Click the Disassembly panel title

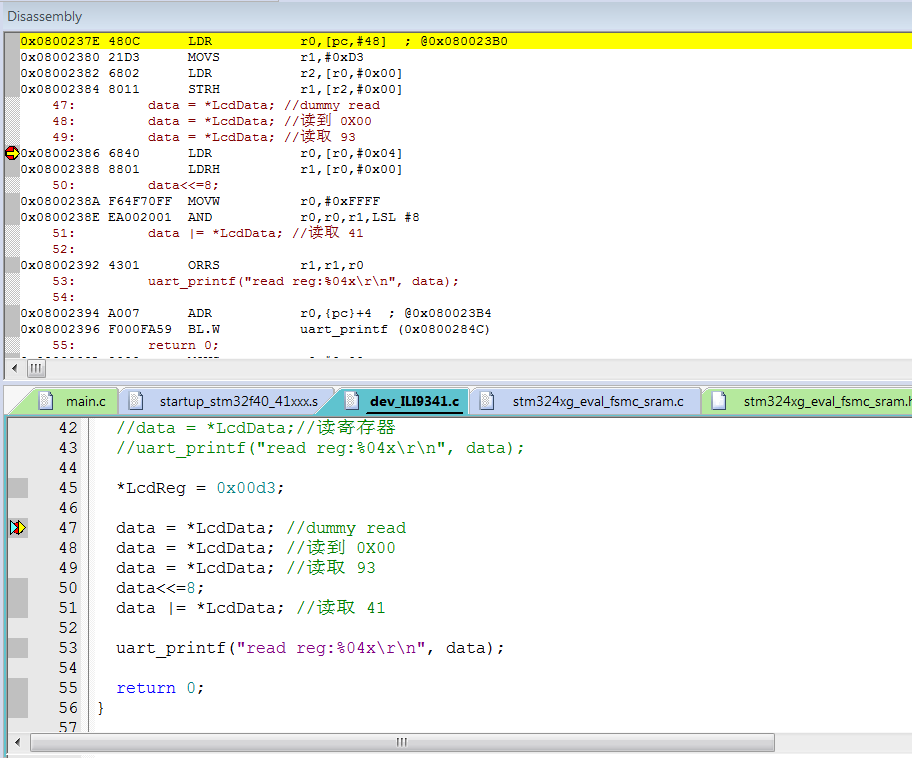[x=45, y=16]
